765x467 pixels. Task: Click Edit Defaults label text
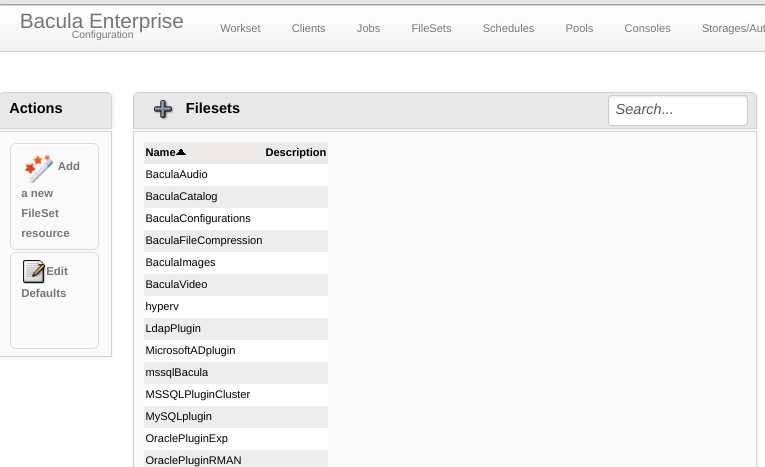pyautogui.click(x=44, y=282)
